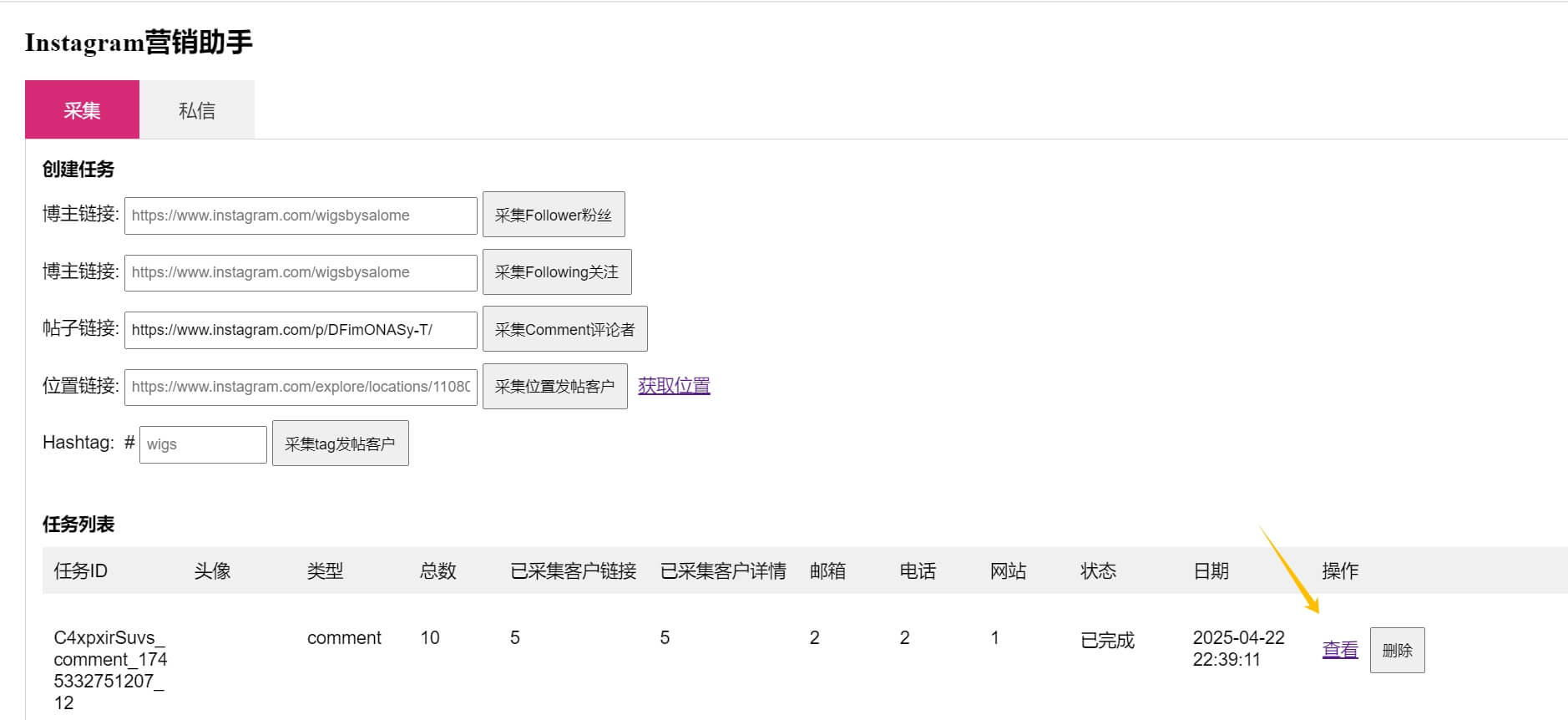Click the 网站 count value 1
This screenshot has height=720, width=1568.
click(995, 638)
